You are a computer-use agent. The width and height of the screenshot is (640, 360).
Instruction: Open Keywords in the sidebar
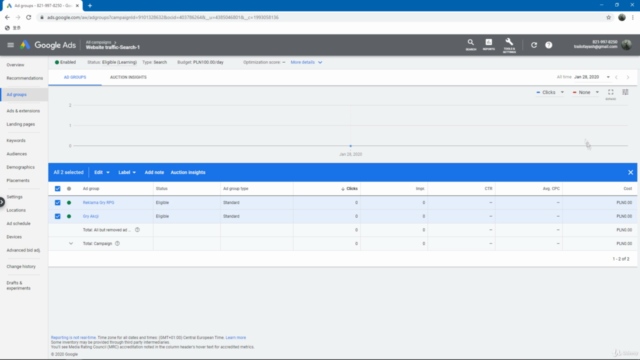click(16, 140)
